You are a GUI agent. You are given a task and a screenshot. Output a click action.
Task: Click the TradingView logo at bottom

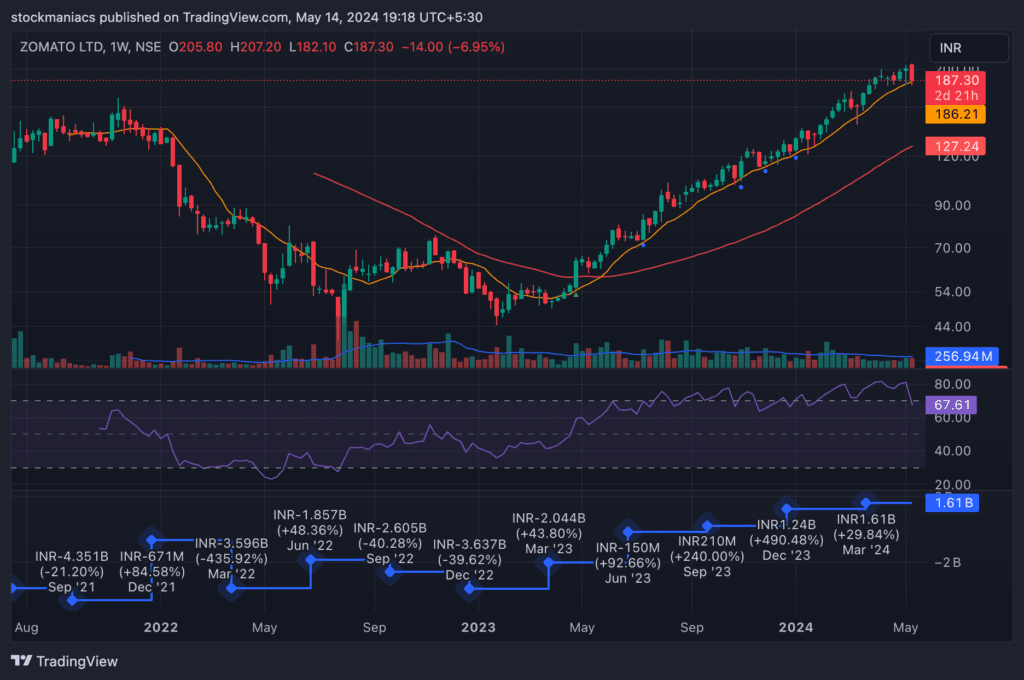[64, 661]
